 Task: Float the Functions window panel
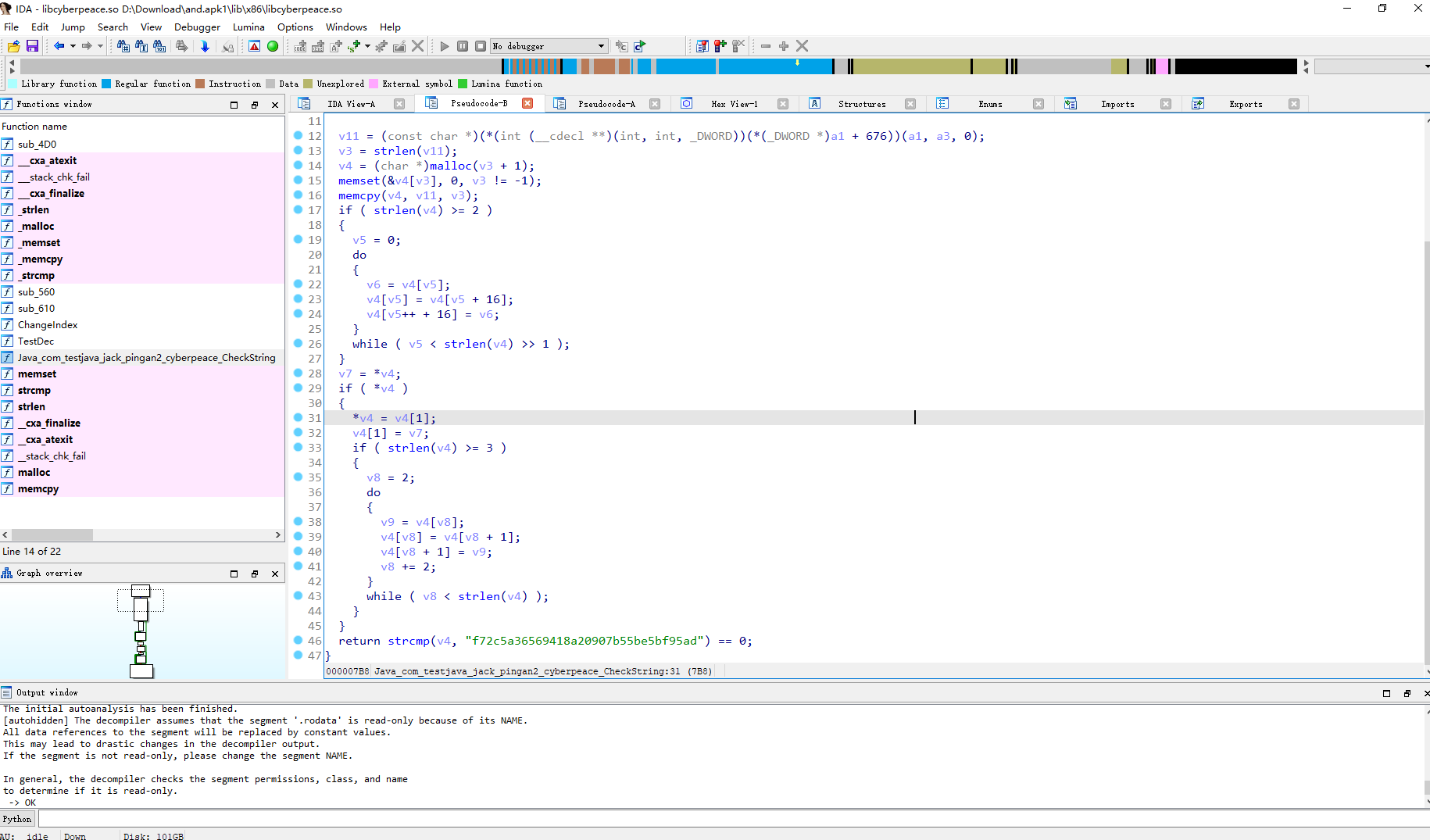click(x=255, y=105)
